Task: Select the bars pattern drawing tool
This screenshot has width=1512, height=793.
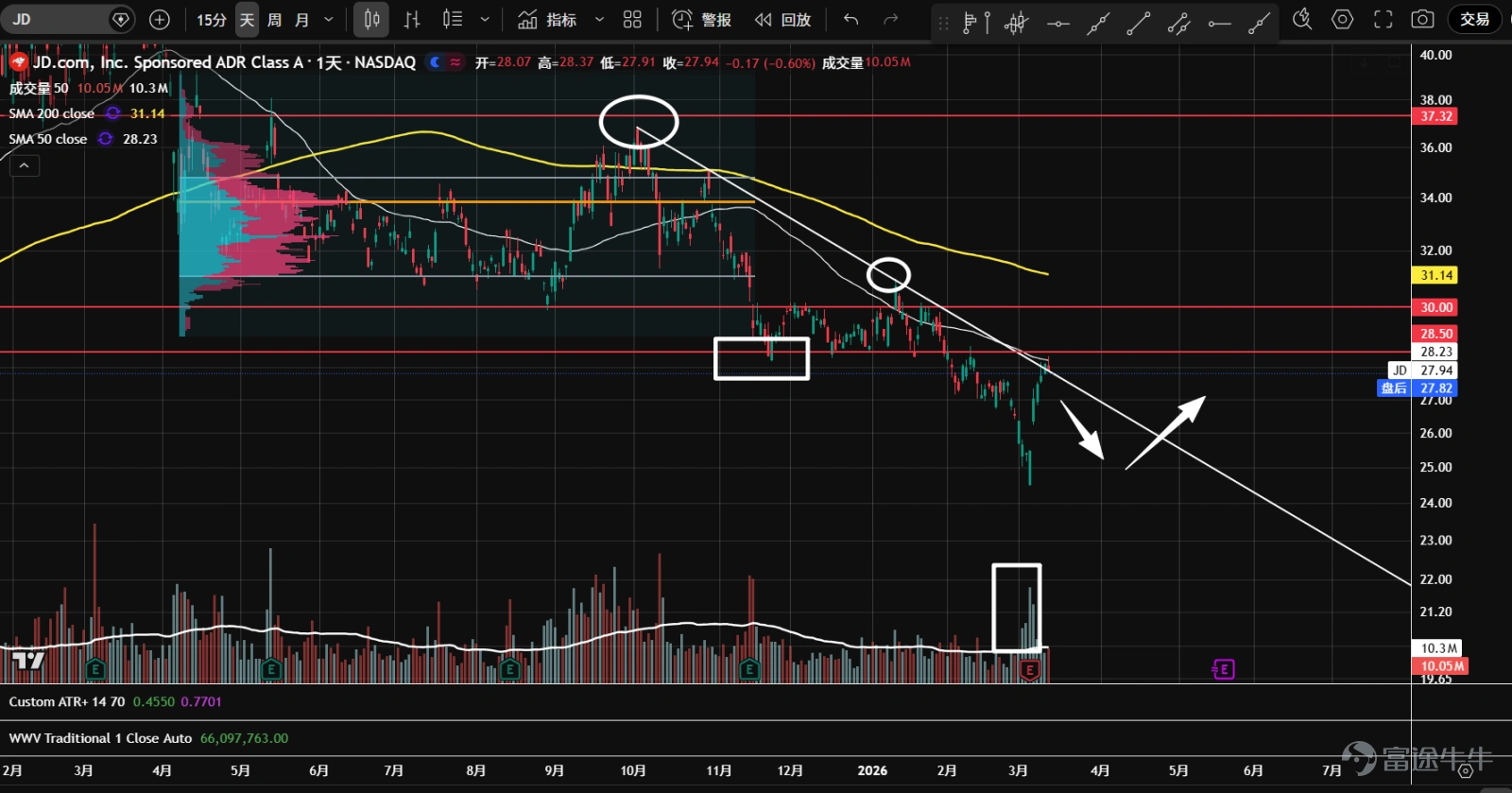Action: click(x=1017, y=23)
